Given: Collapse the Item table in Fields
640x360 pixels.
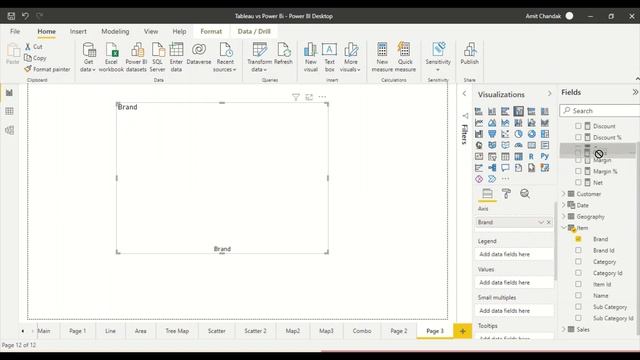Looking at the screenshot, I should (564, 228).
